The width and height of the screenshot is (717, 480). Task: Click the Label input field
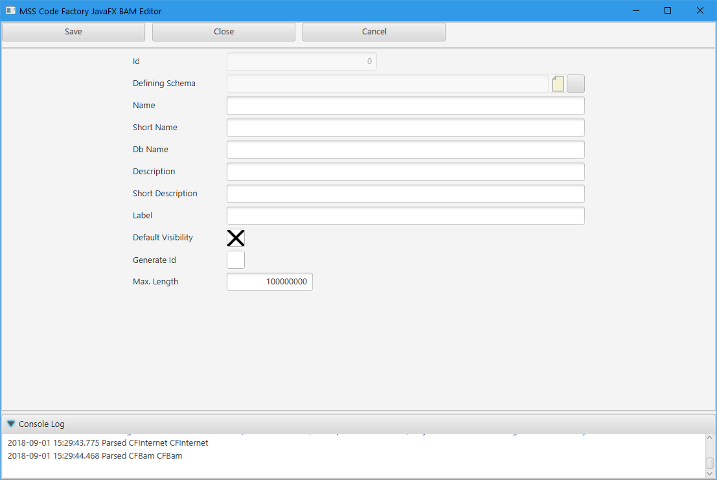click(405, 216)
